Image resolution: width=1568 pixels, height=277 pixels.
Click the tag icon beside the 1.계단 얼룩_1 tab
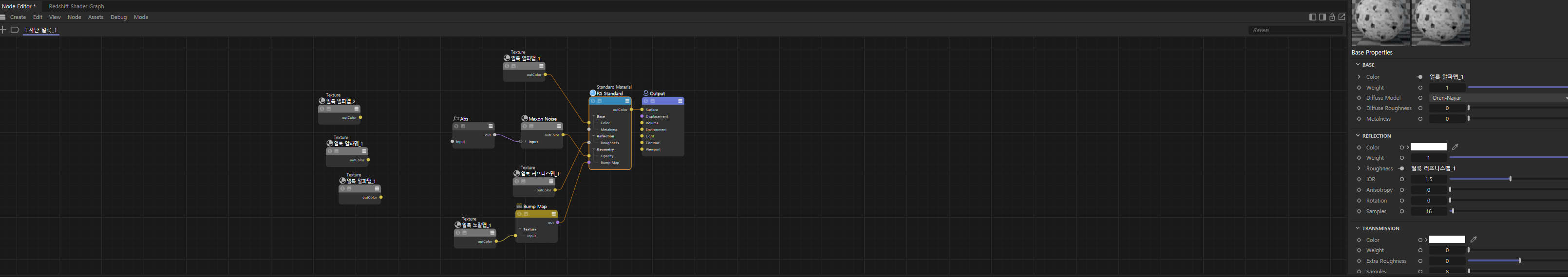[15, 30]
